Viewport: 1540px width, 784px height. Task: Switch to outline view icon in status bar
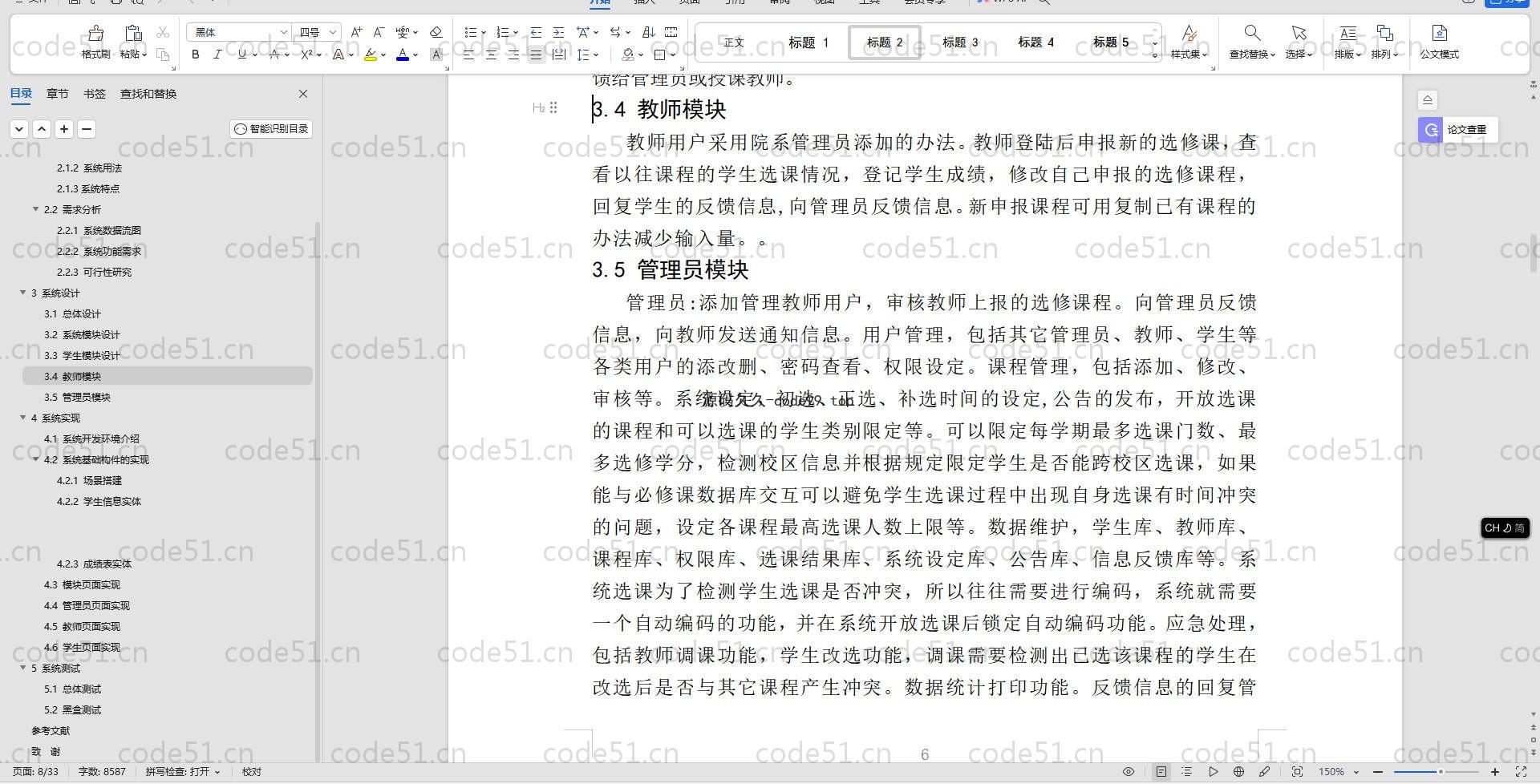(1186, 772)
